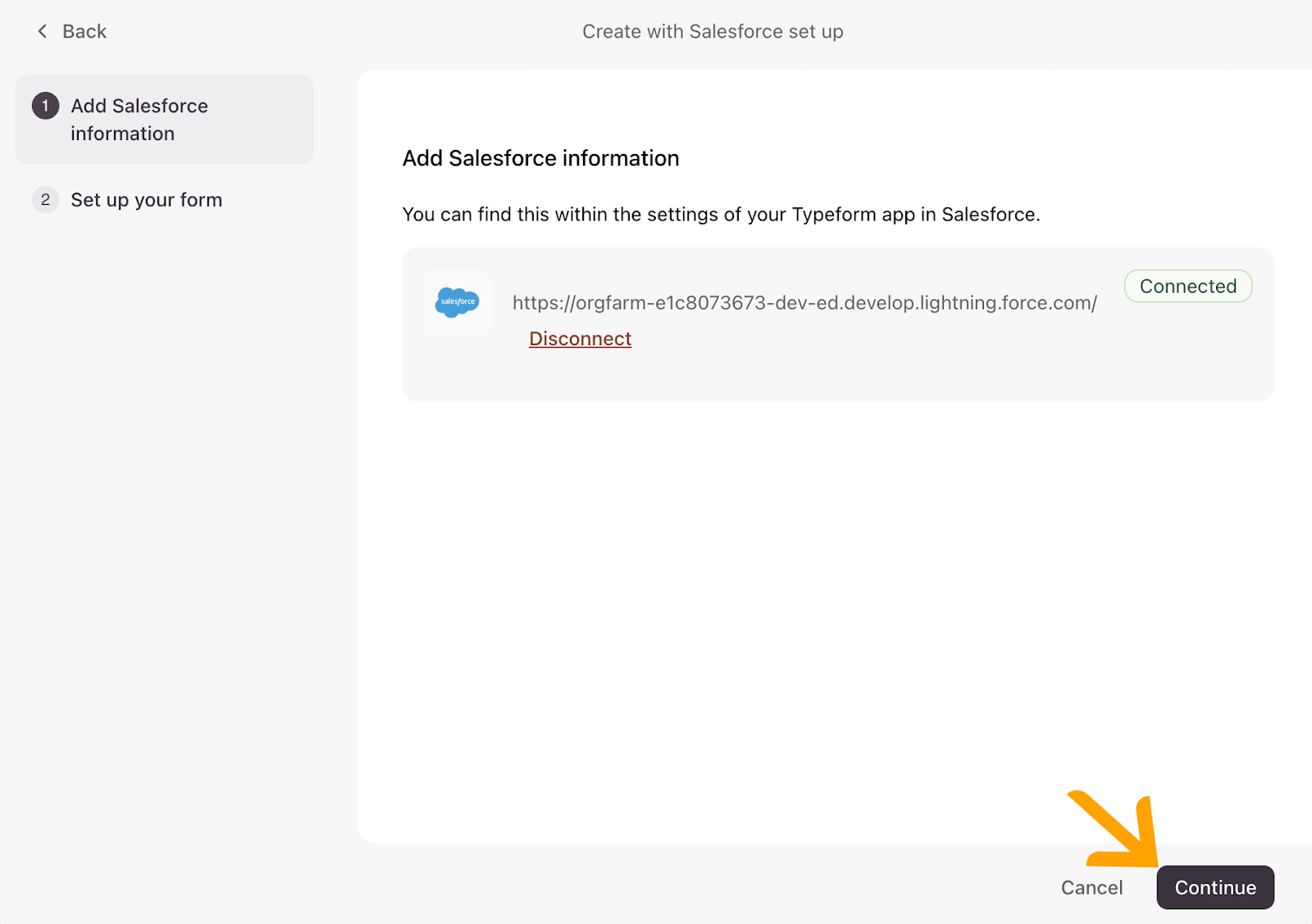Click the green Connected status badge
This screenshot has width=1312, height=924.
pos(1187,286)
